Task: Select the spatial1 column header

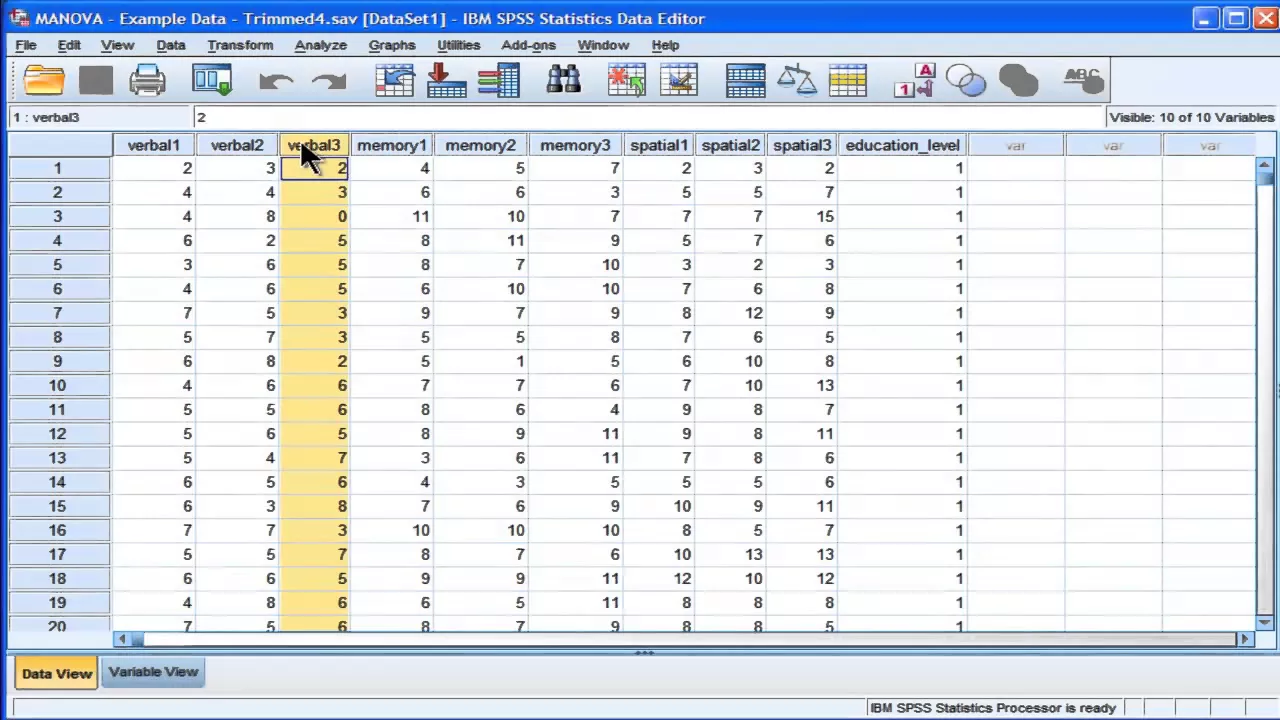Action: point(659,145)
